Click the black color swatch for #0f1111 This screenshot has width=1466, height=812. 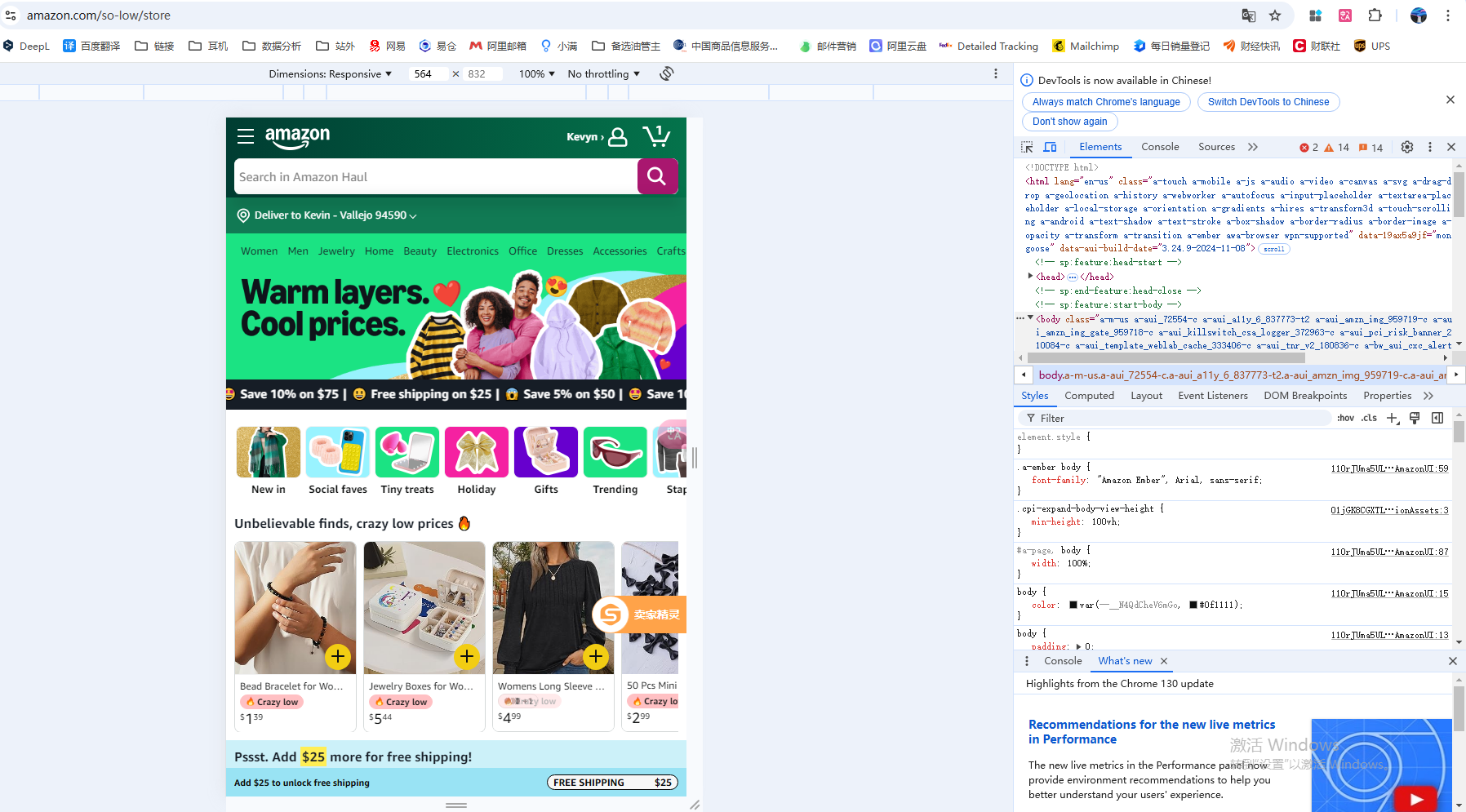tap(1193, 605)
